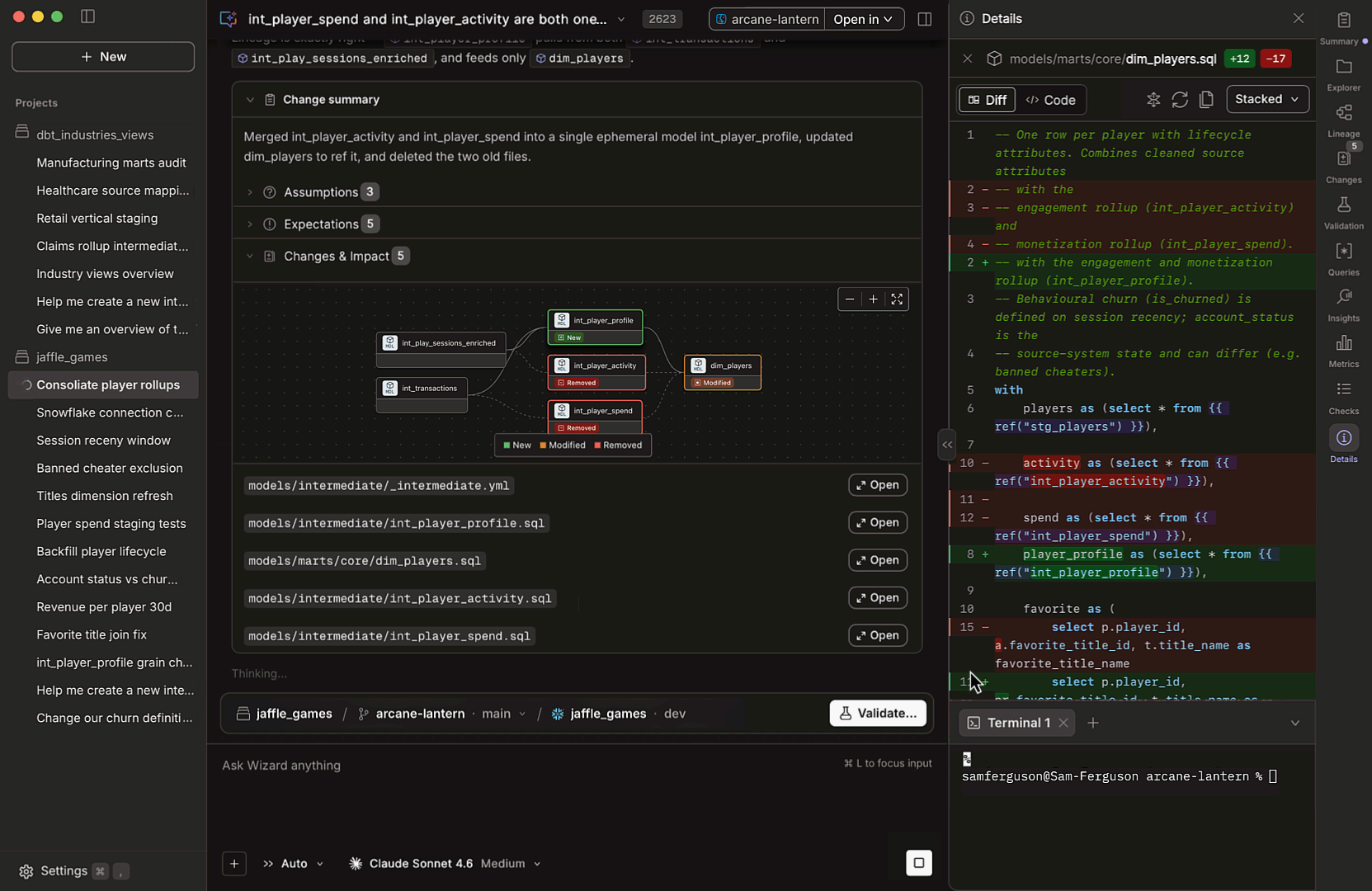
Task: Open int_player_spend.sql file
Action: click(x=878, y=636)
